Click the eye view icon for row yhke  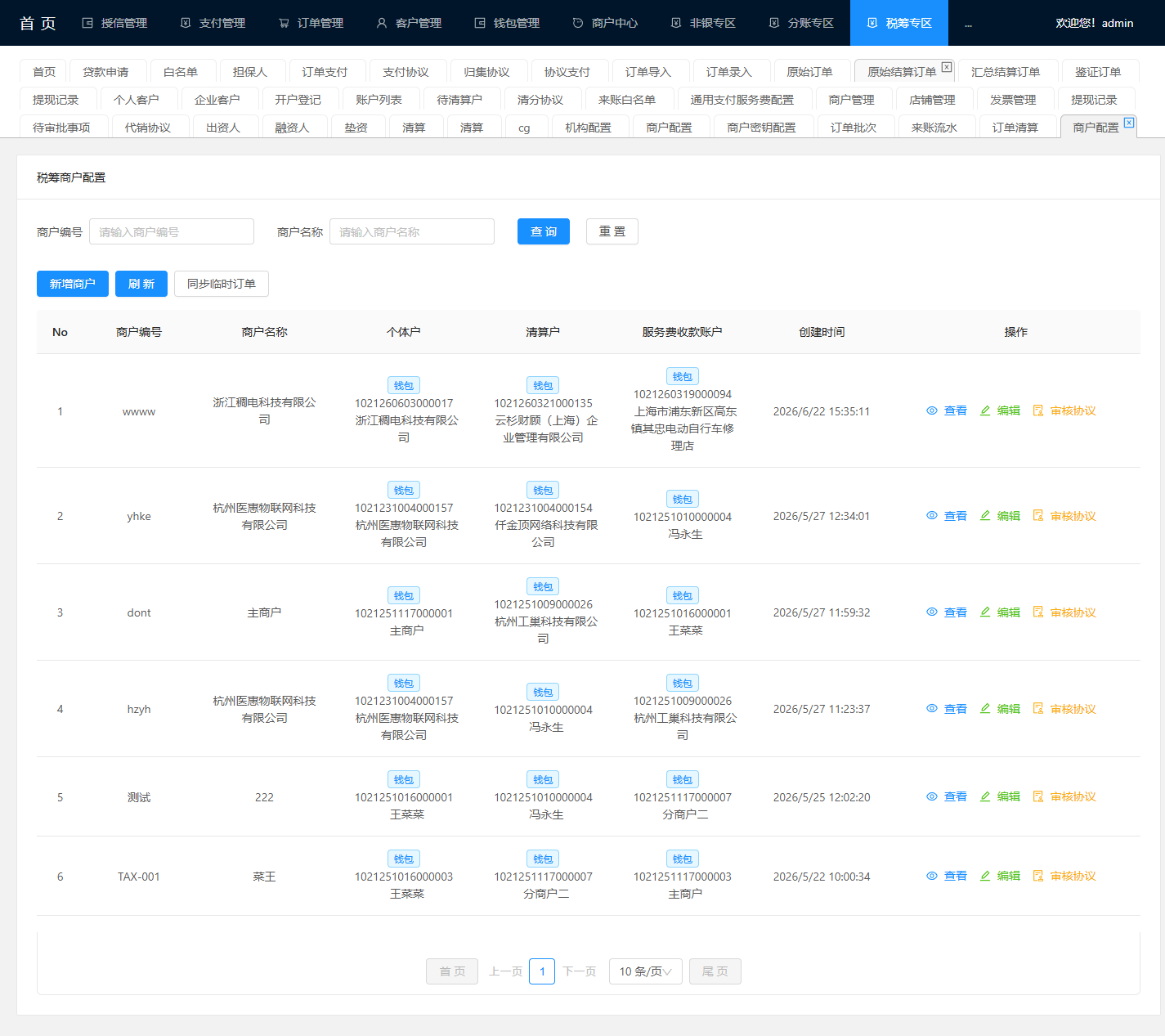pos(931,516)
